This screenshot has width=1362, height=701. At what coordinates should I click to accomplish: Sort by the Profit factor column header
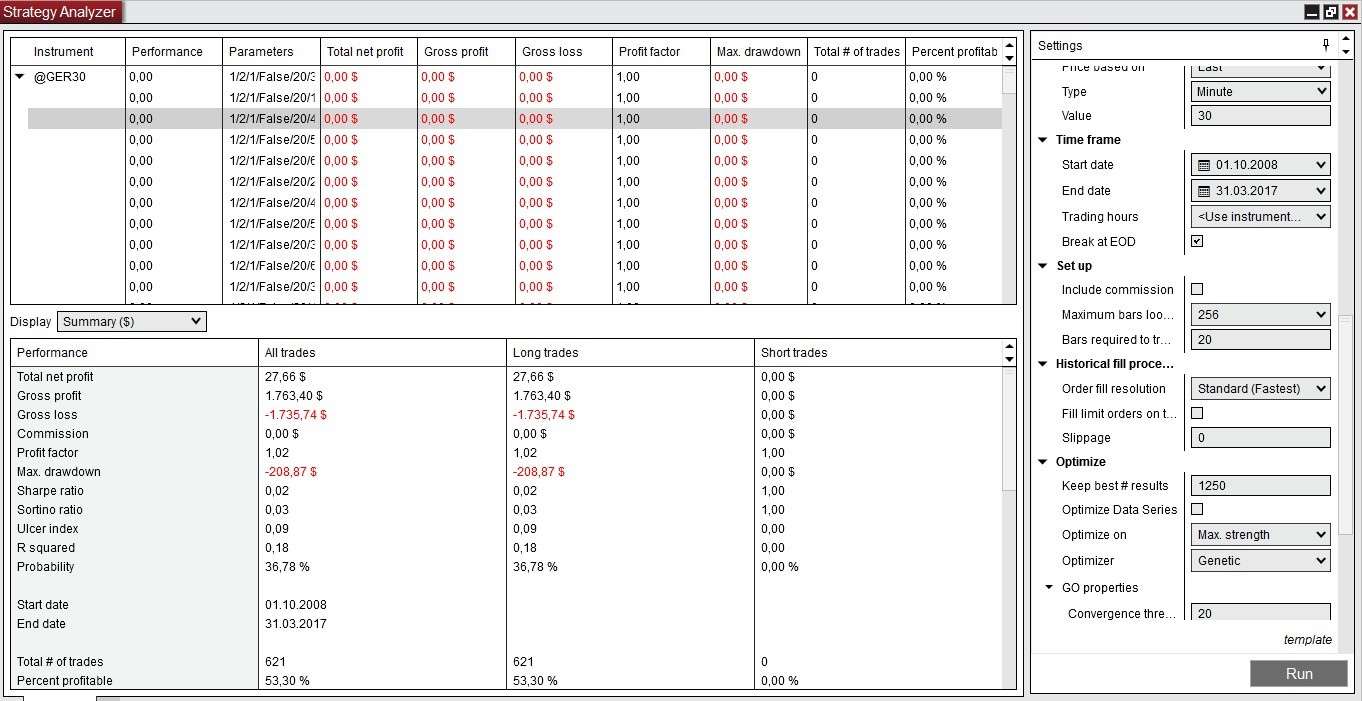click(661, 52)
